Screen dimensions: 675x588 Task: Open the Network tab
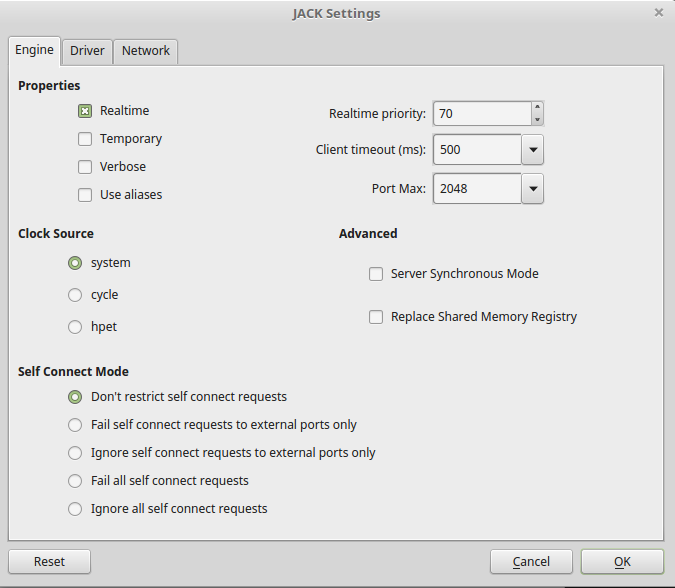(x=146, y=51)
